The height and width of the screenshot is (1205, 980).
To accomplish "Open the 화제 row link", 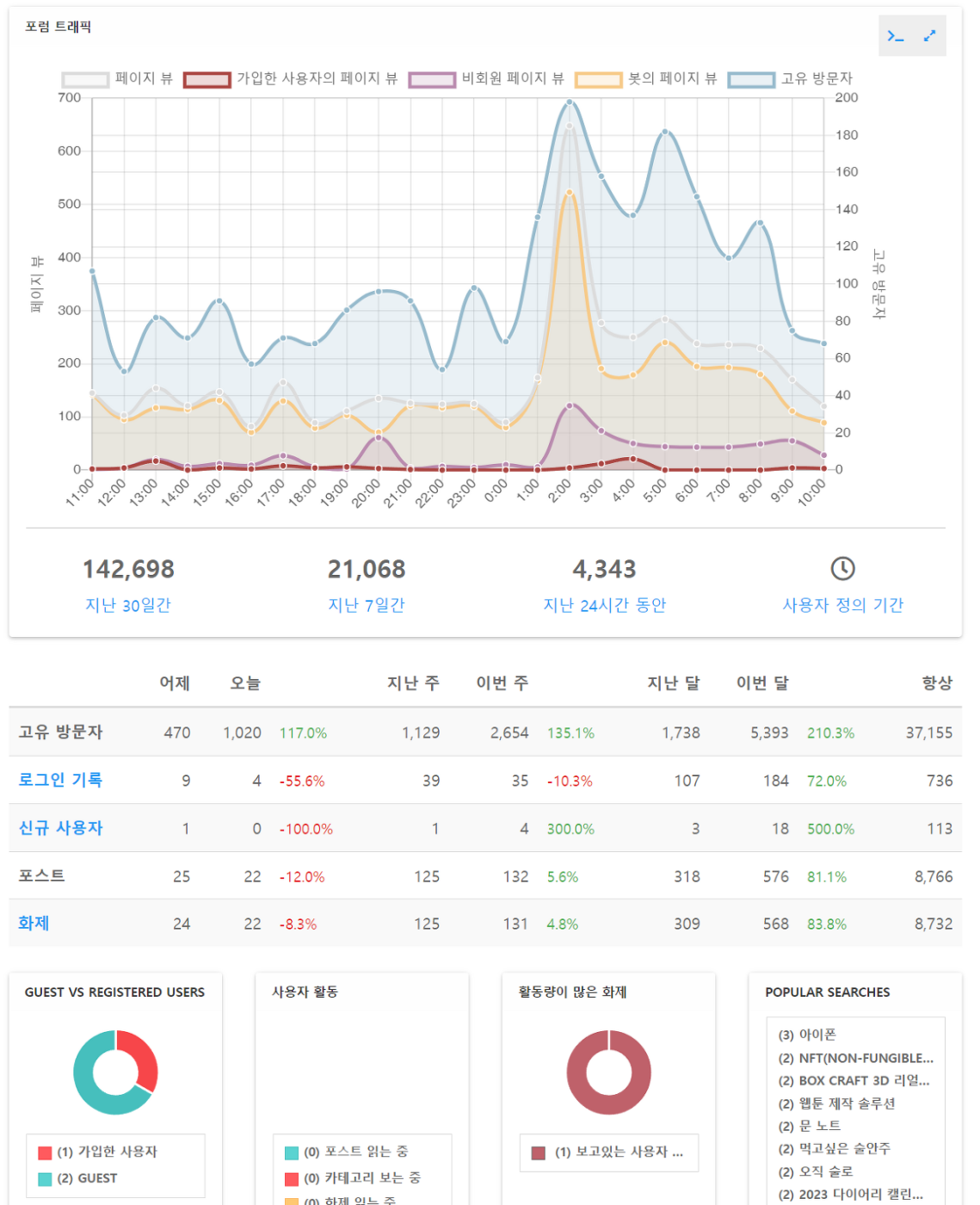I will tap(34, 924).
